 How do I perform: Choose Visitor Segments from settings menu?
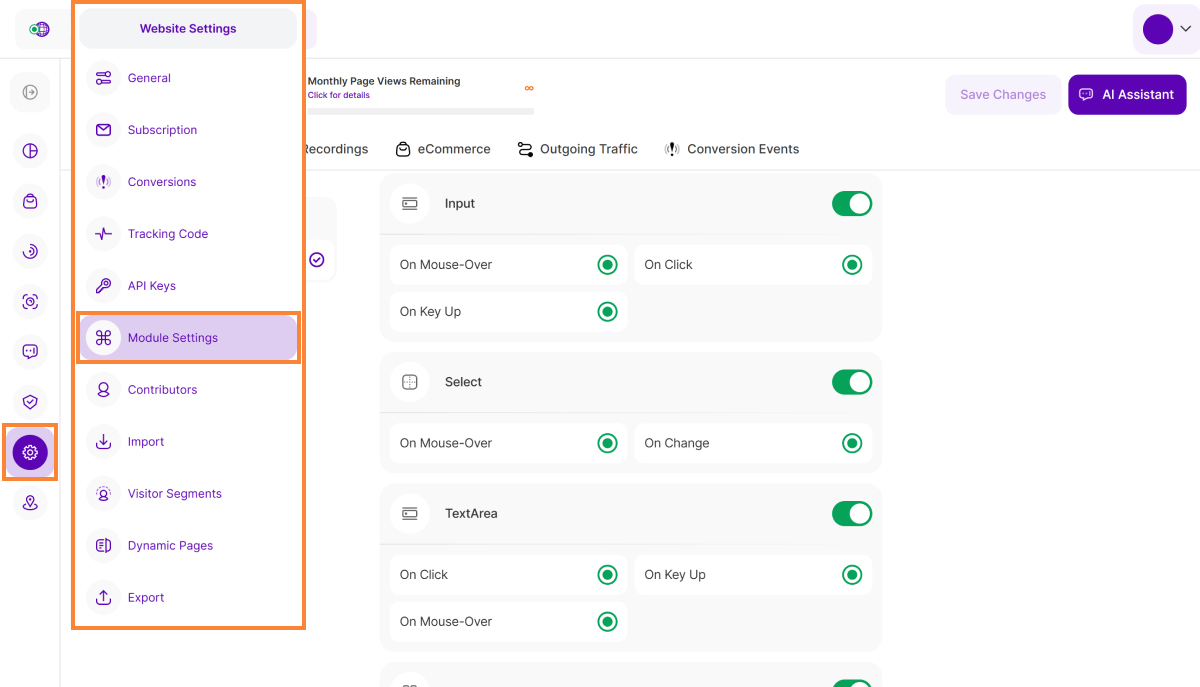tap(174, 494)
